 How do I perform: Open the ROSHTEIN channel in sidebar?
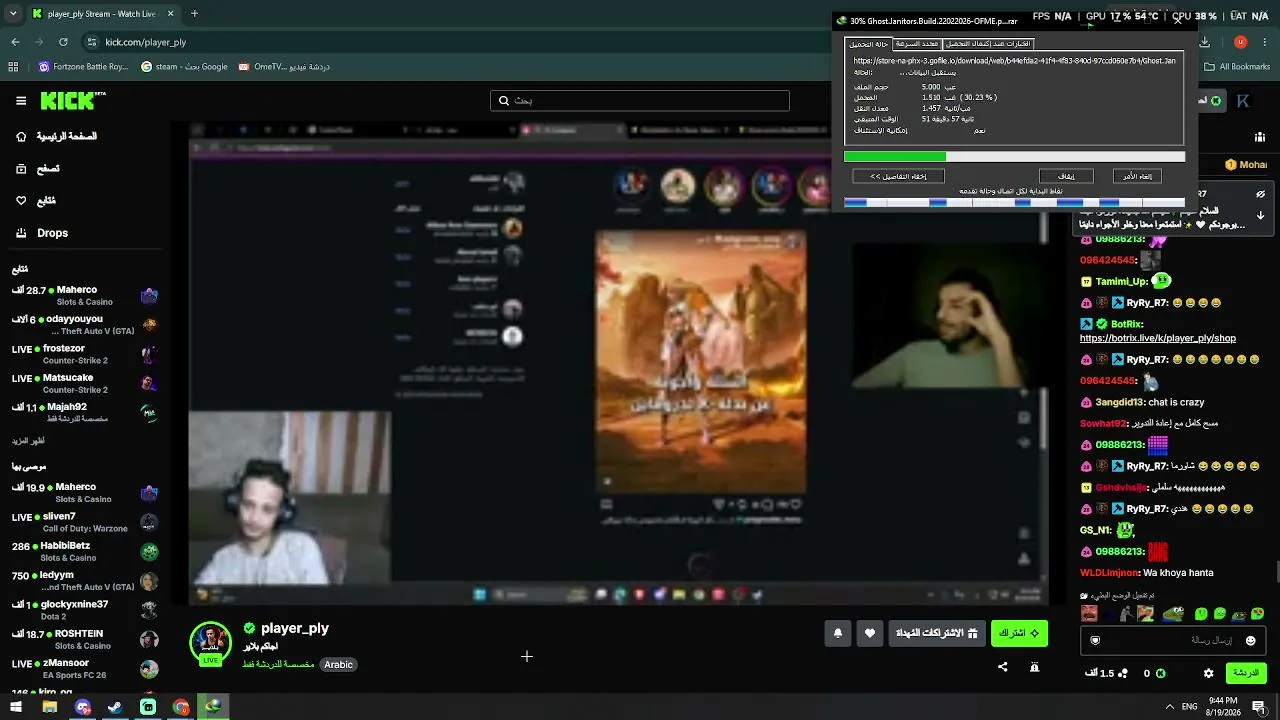(85, 639)
